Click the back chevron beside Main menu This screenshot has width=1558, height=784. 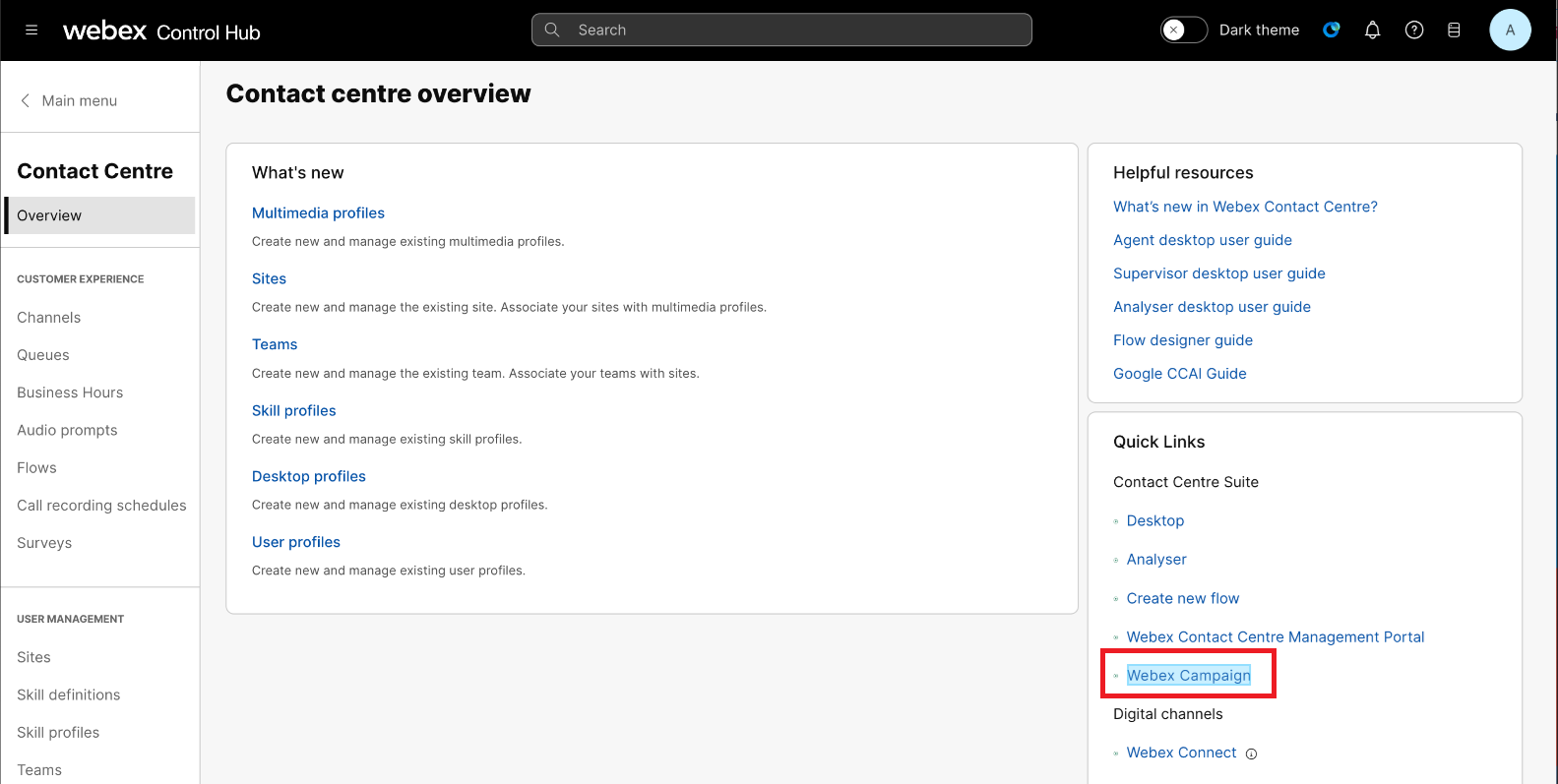tap(26, 100)
